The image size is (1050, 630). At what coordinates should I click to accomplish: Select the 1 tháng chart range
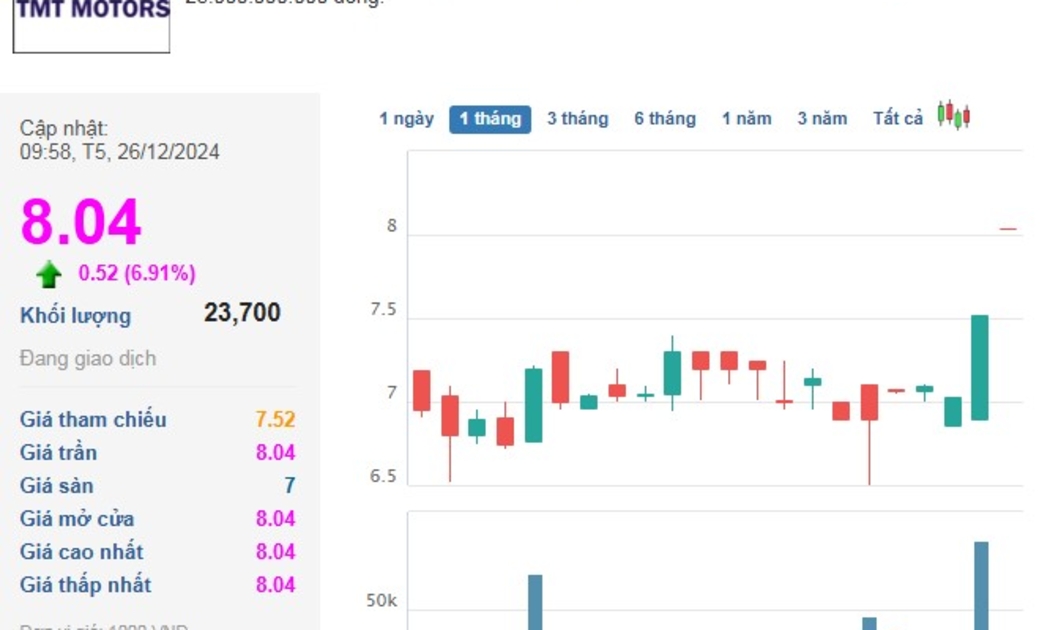(x=490, y=119)
